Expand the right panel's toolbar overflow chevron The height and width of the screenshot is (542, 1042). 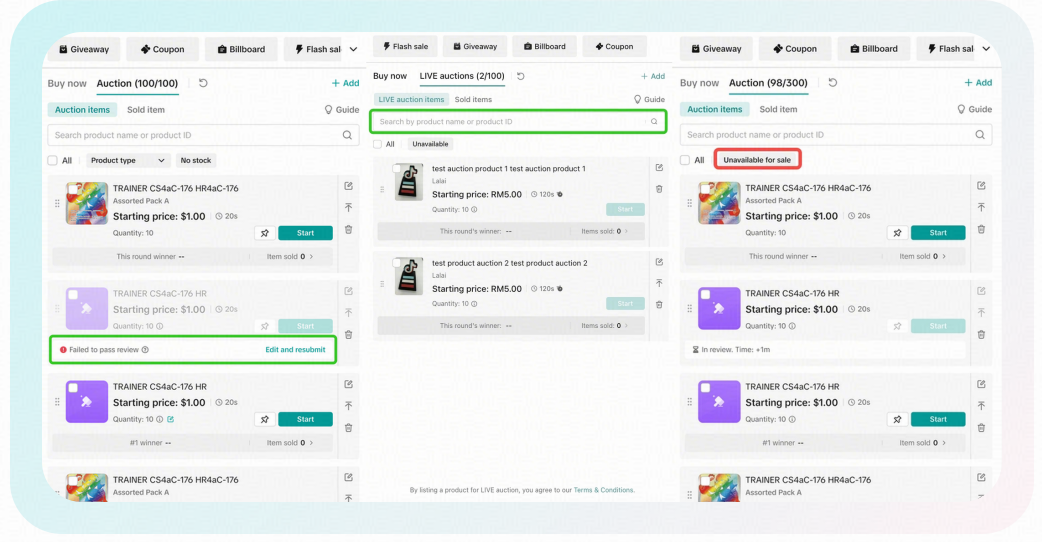click(986, 48)
